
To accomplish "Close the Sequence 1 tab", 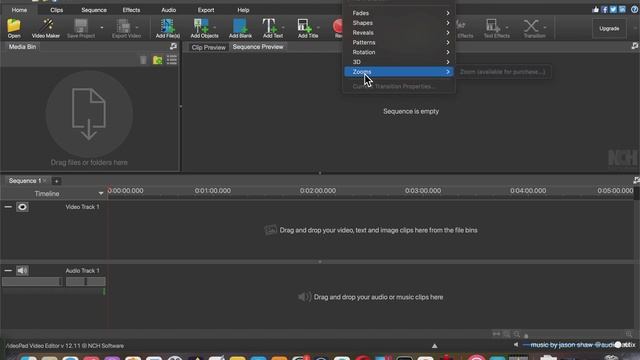I will pyautogui.click(x=45, y=180).
